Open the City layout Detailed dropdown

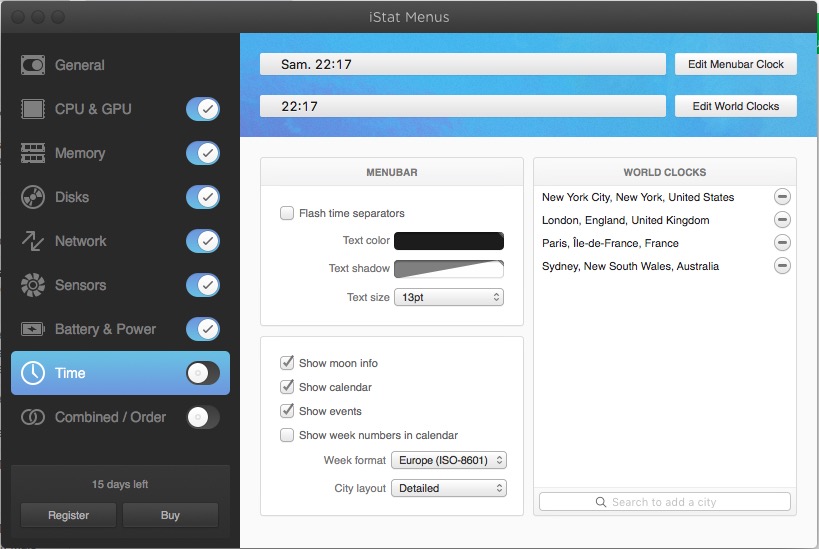[x=449, y=488]
